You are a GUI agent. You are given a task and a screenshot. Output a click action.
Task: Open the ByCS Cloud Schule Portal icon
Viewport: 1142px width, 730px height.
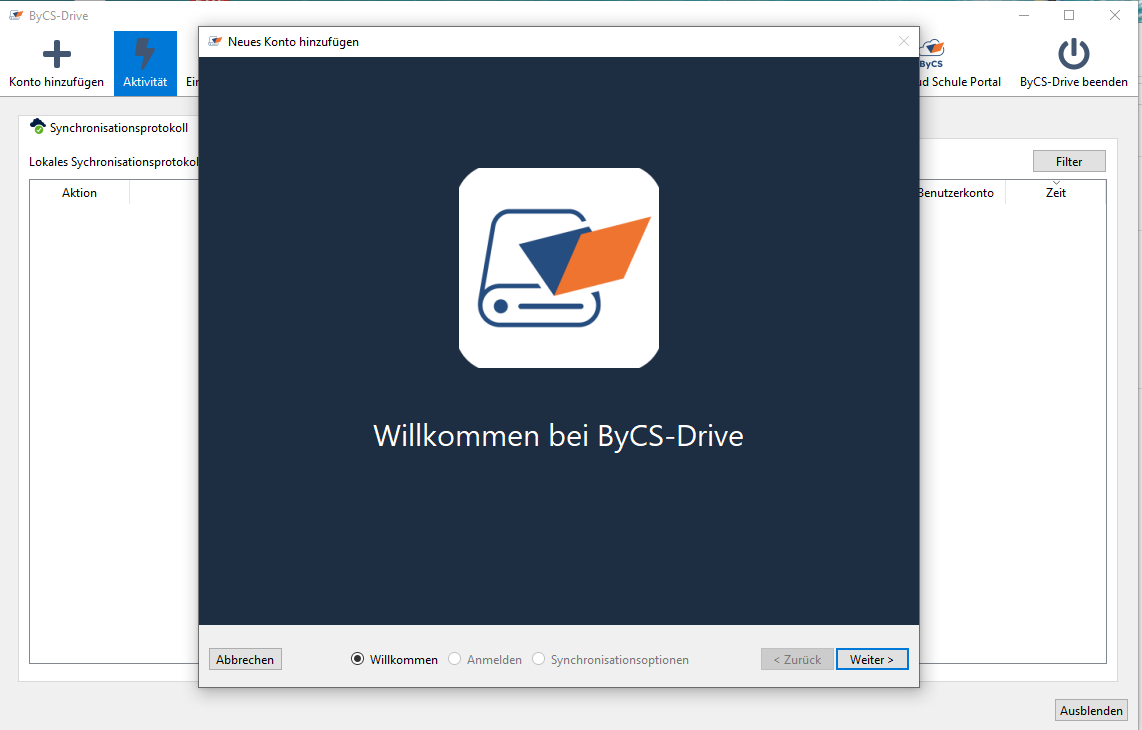pyautogui.click(x=932, y=52)
